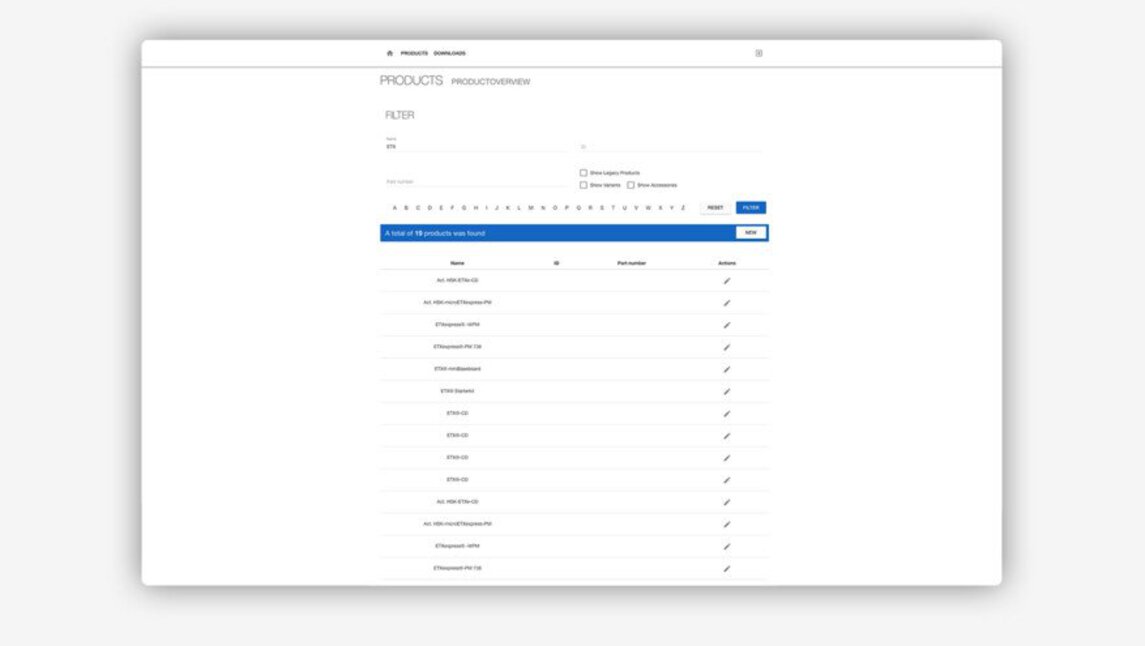Open the Products menu item
The height and width of the screenshot is (646, 1145).
click(414, 53)
